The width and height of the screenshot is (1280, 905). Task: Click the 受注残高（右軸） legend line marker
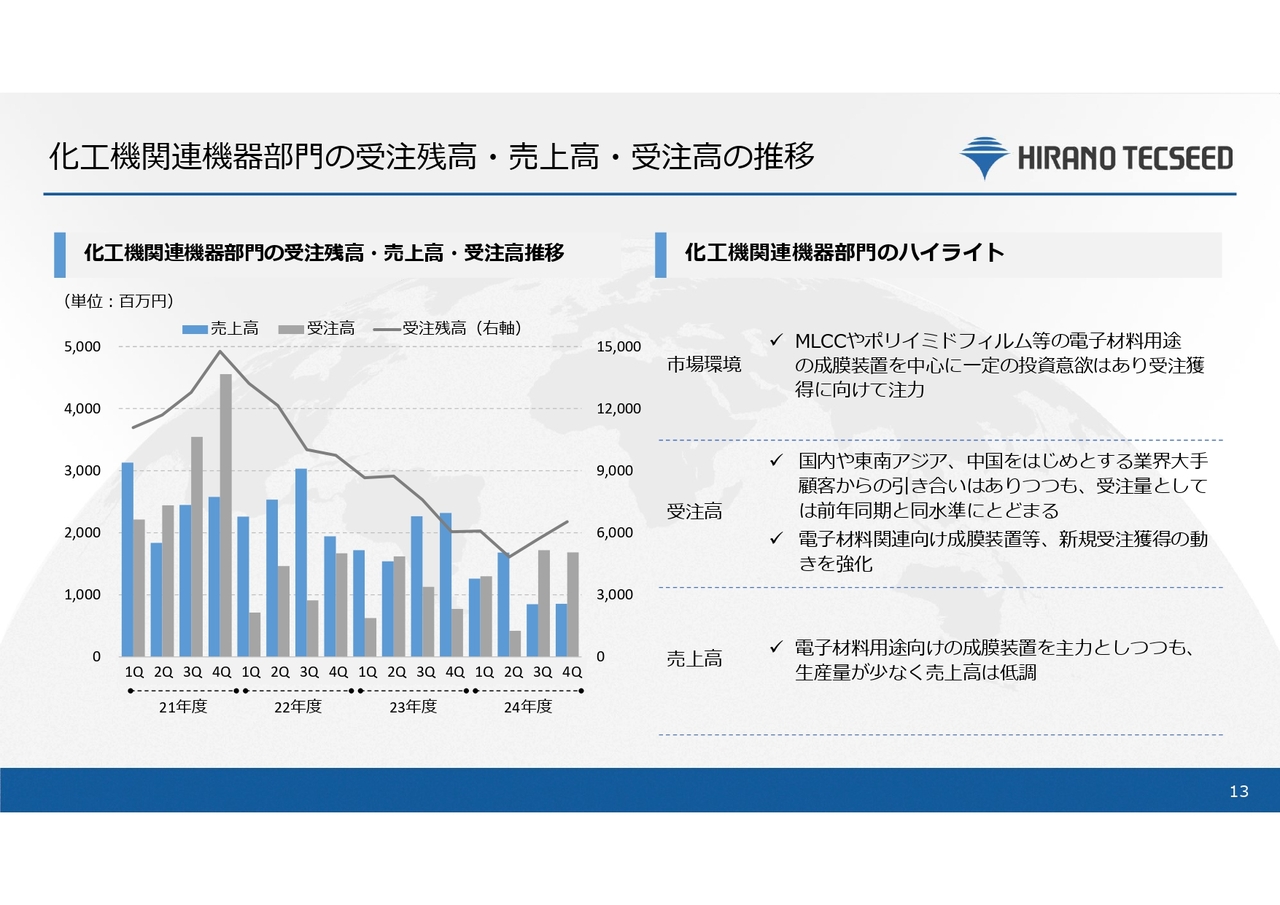(x=385, y=328)
